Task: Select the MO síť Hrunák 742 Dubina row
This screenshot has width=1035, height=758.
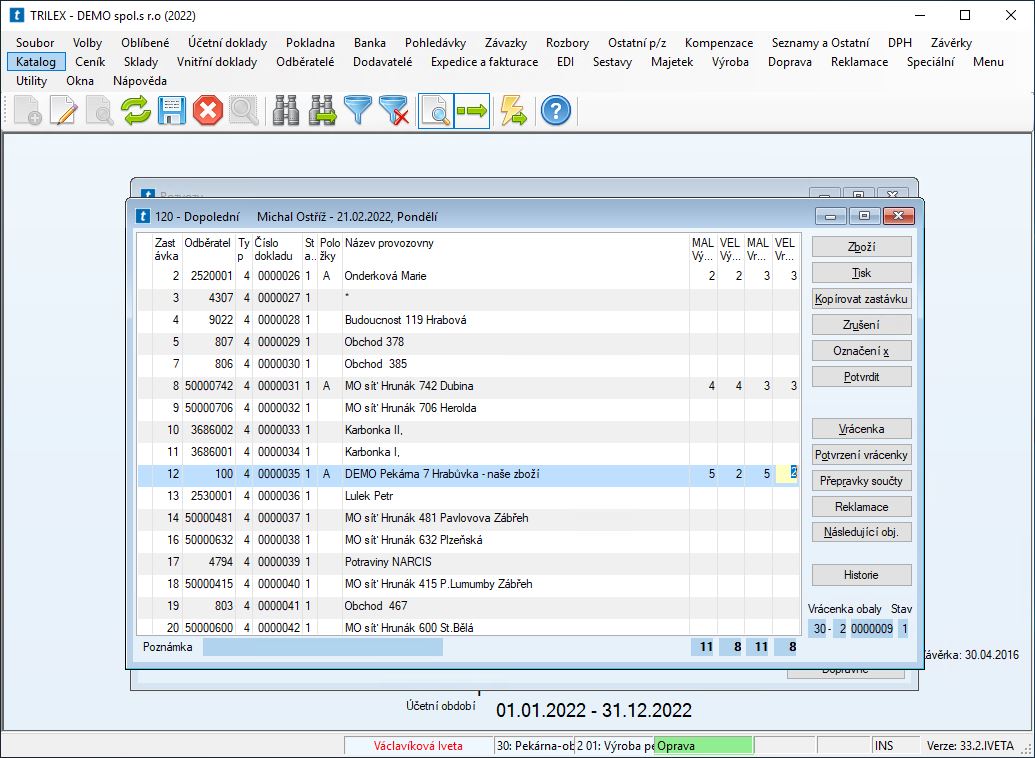Action: 468,386
